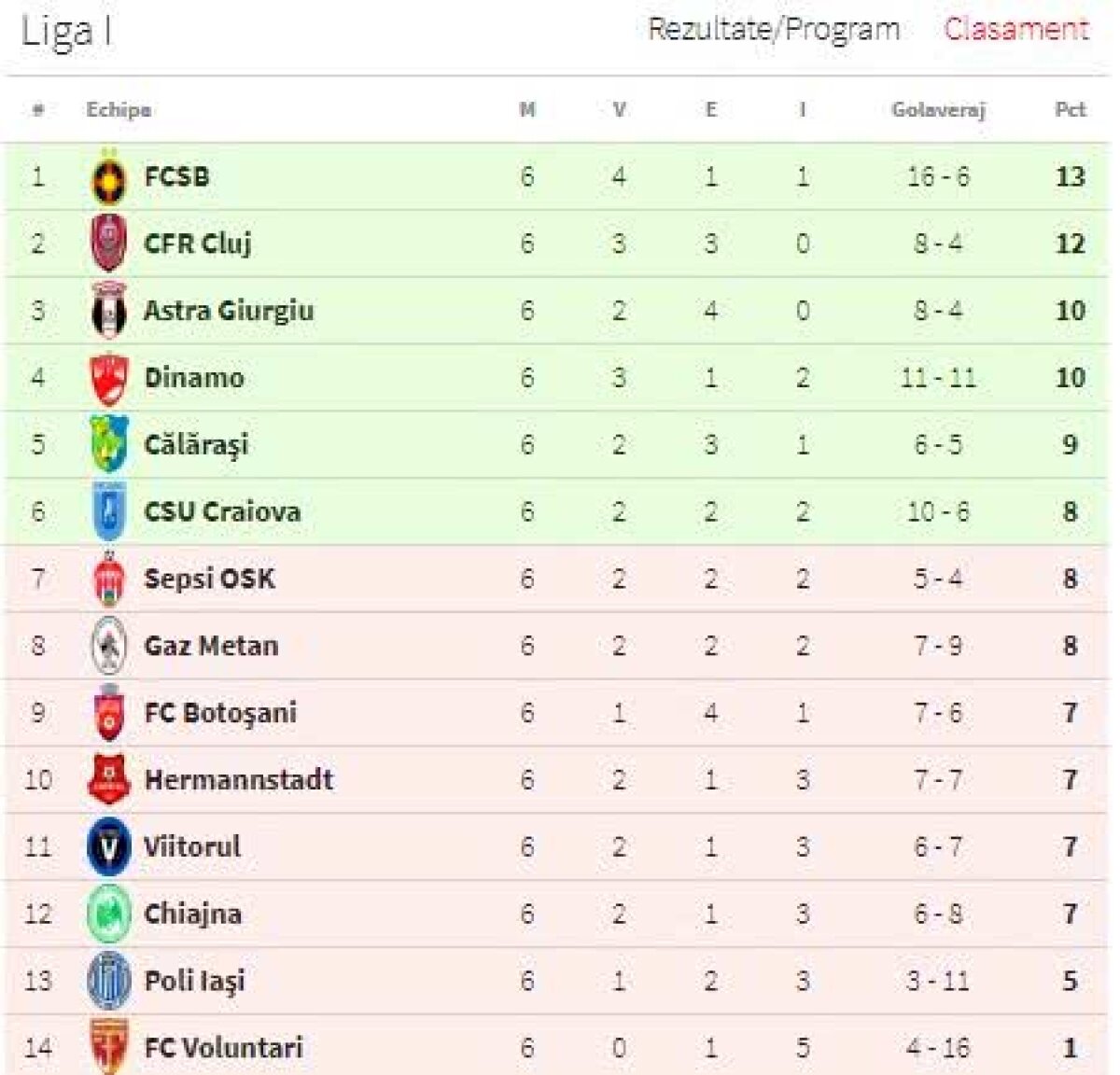Screen dimensions: 1120x1075
Task: Select the CSU Craiova crest
Action: [x=110, y=511]
